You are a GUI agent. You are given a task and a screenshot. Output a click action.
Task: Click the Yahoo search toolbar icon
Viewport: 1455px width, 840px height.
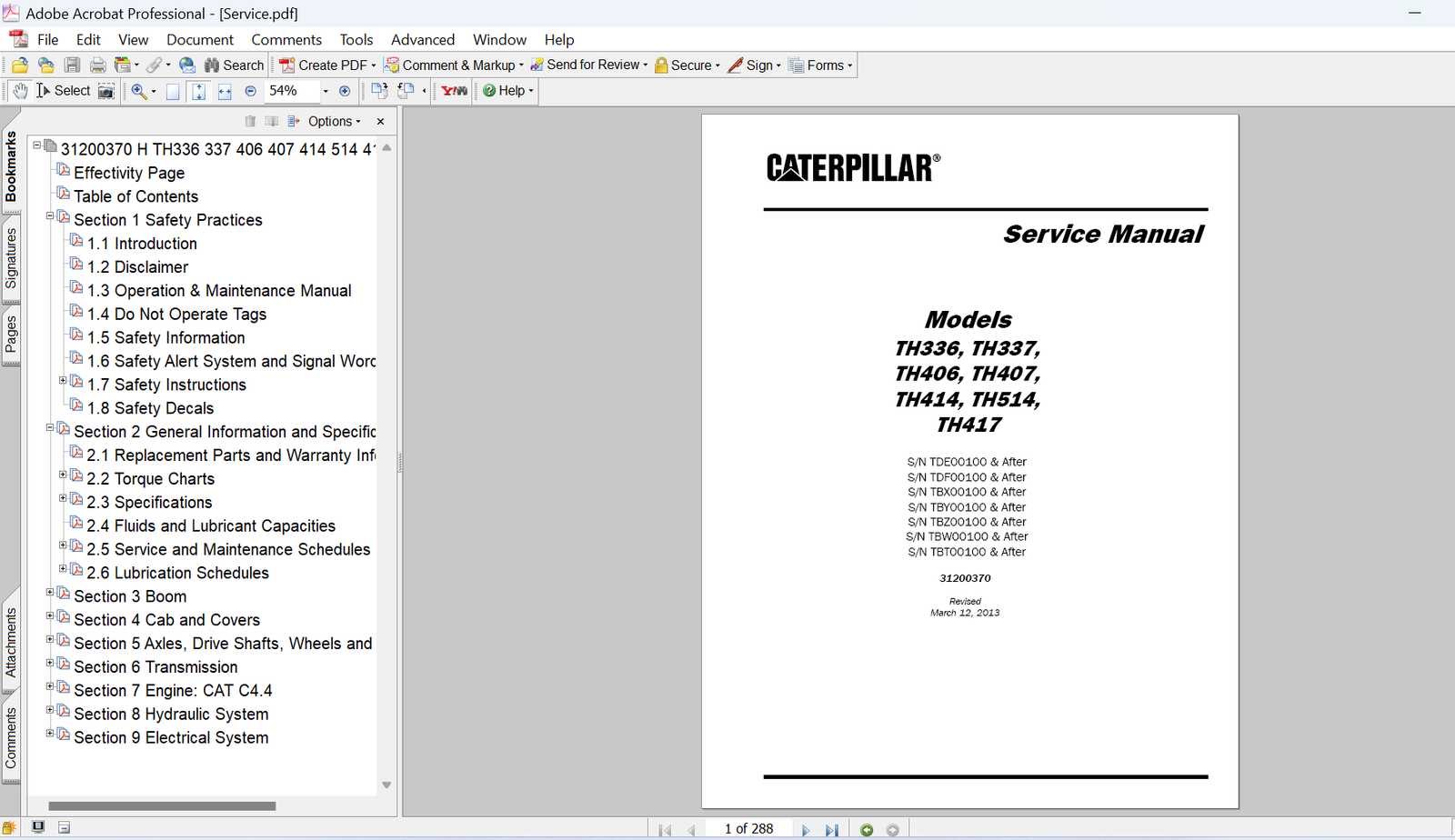pos(455,91)
